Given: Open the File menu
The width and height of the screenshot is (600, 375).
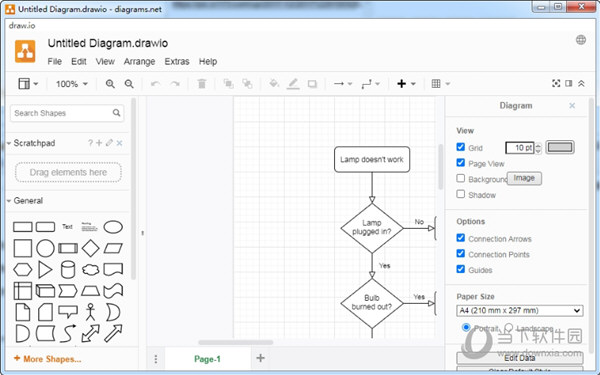Looking at the screenshot, I should pyautogui.click(x=54, y=62).
